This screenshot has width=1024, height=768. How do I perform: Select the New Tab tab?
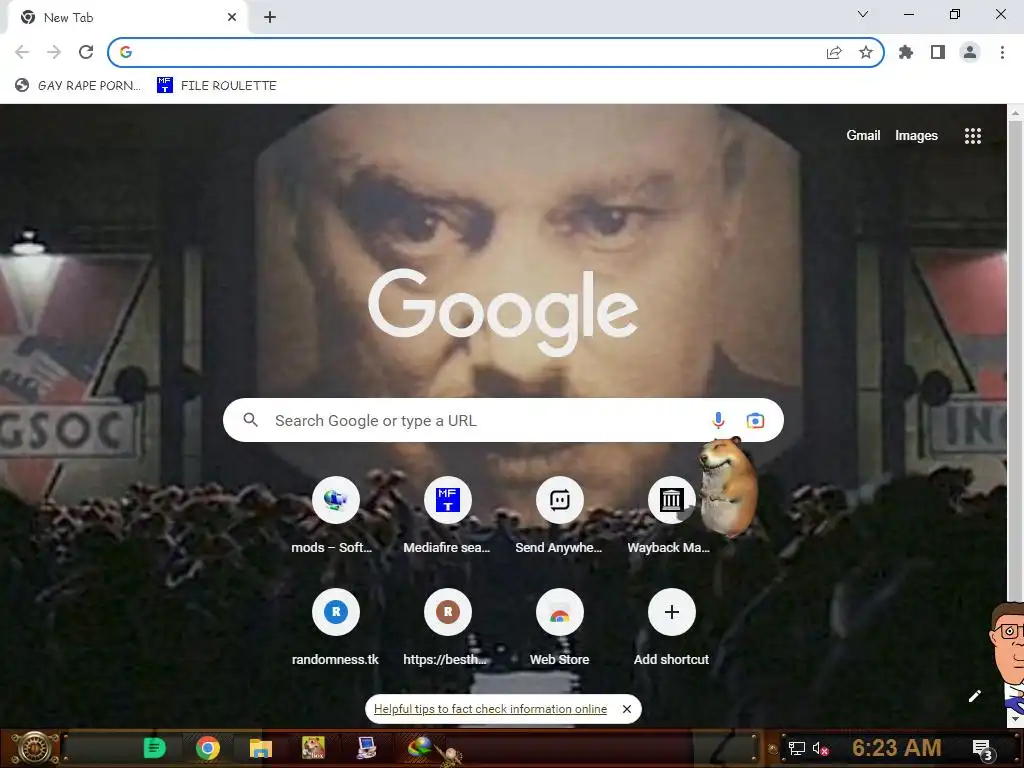coord(125,18)
